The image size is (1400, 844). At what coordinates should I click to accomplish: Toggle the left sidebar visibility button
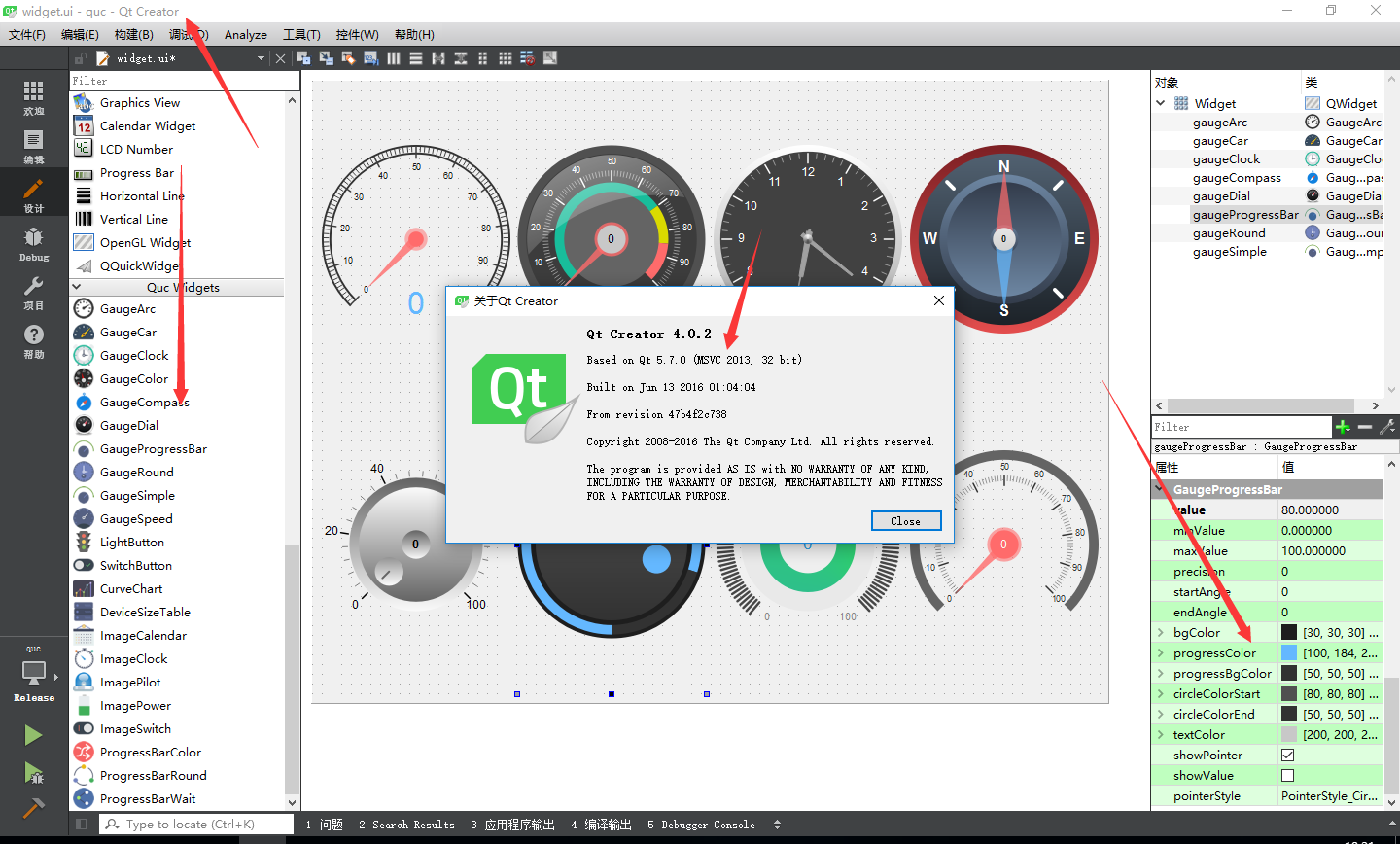(82, 824)
